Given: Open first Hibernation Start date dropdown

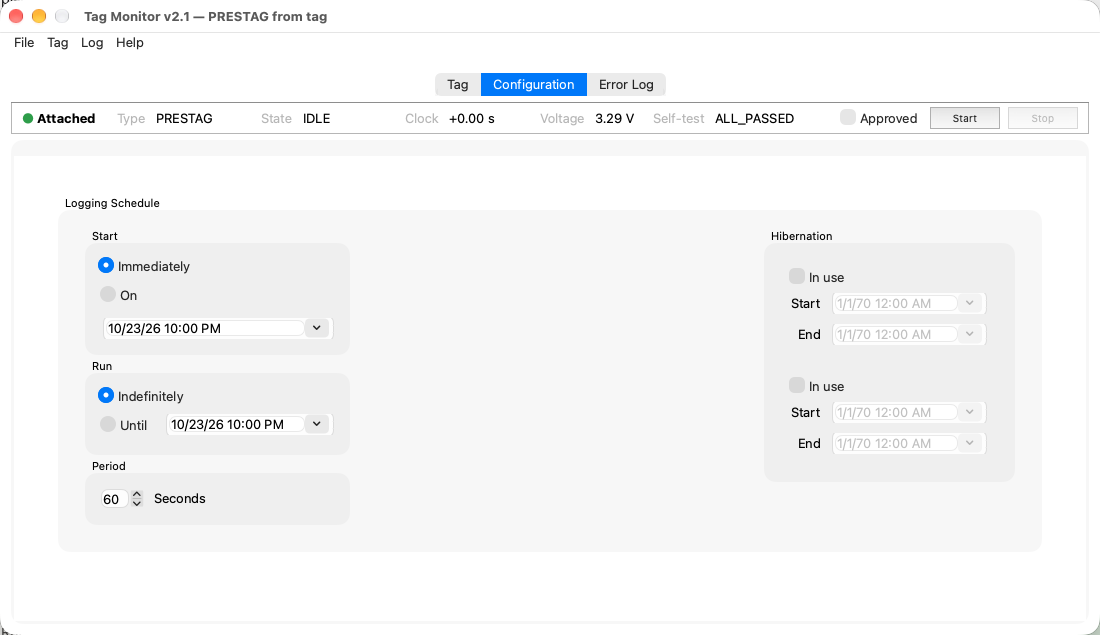Looking at the screenshot, I should [x=970, y=303].
